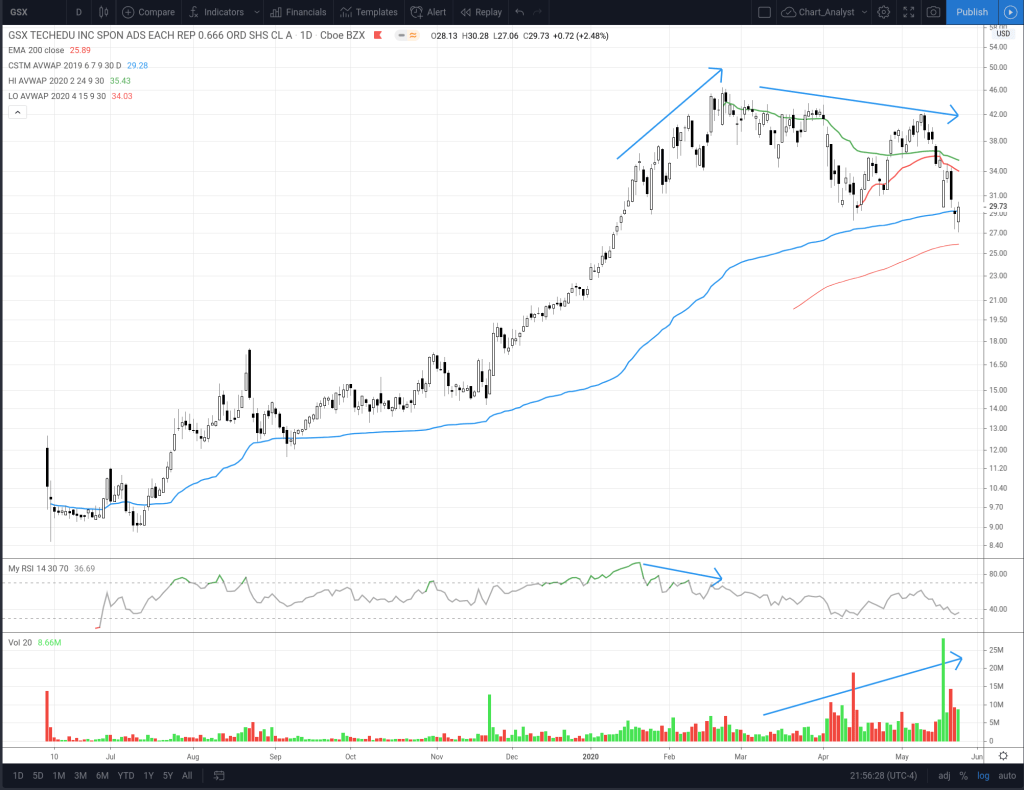This screenshot has height=790, width=1024.
Task: Click the select layout square icon
Action: click(x=764, y=12)
